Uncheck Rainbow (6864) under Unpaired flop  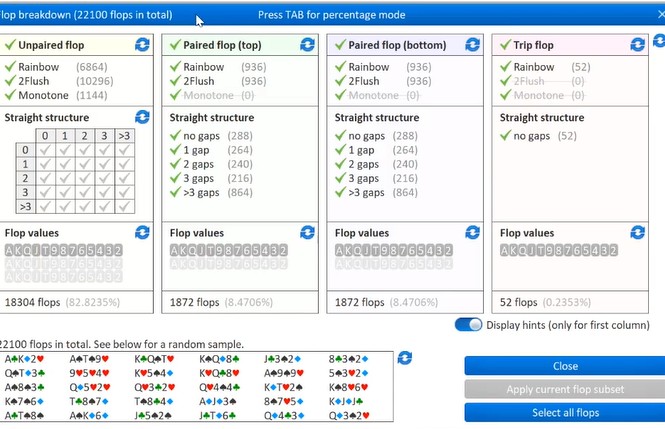coord(10,67)
